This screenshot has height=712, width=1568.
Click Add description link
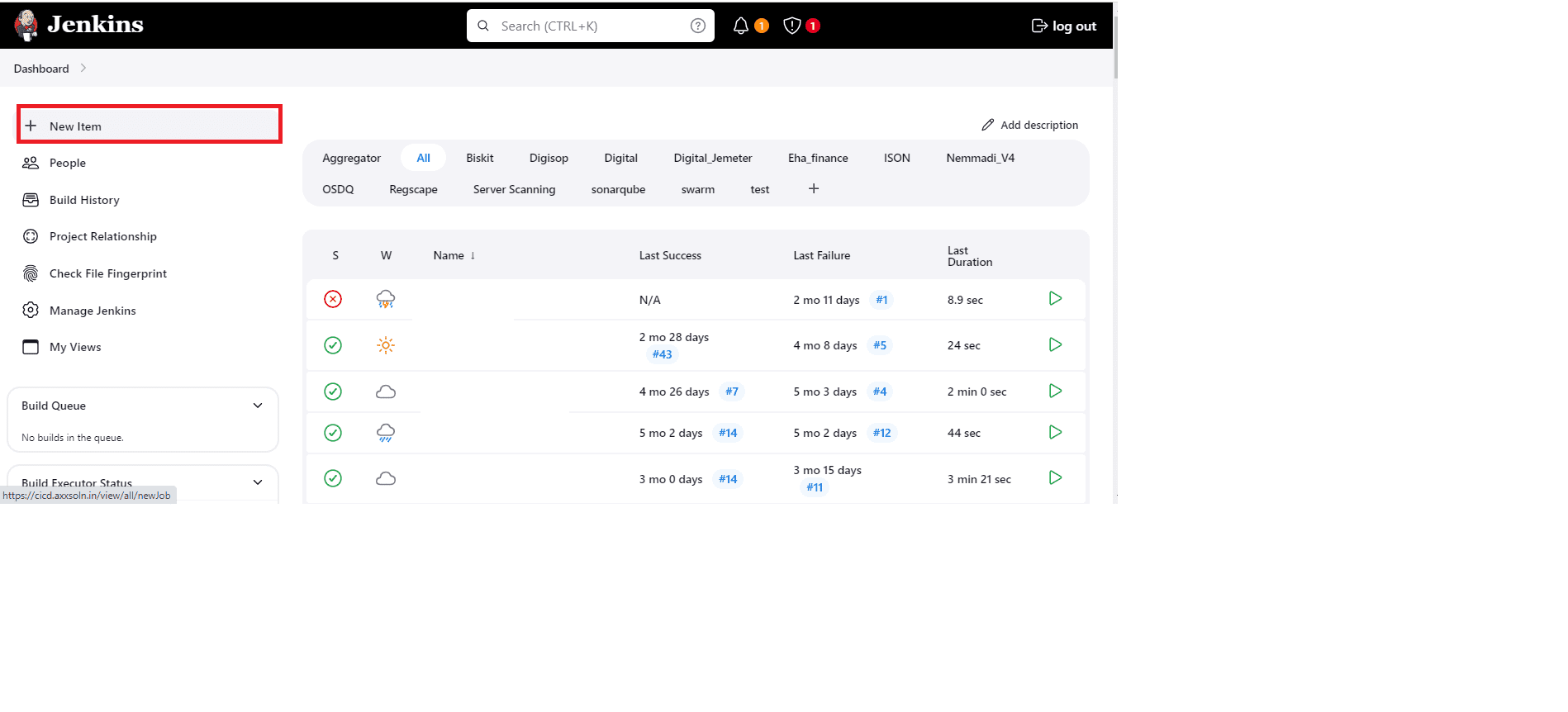coord(1030,125)
